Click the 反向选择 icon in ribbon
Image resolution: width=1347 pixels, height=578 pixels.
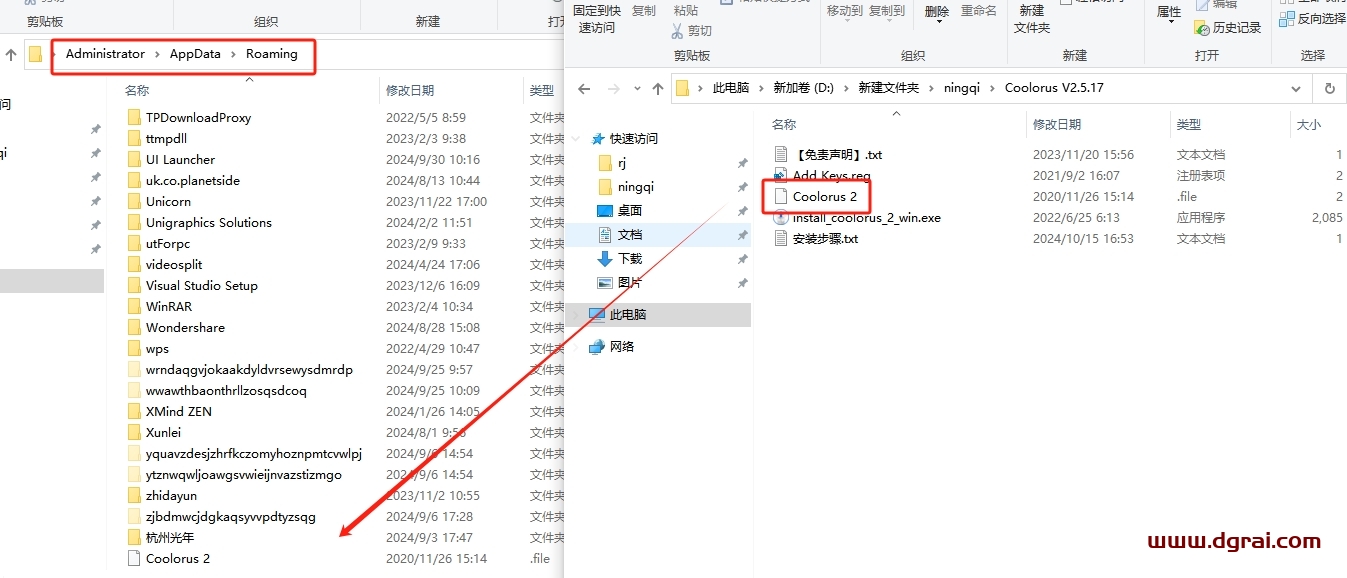tap(1287, 18)
